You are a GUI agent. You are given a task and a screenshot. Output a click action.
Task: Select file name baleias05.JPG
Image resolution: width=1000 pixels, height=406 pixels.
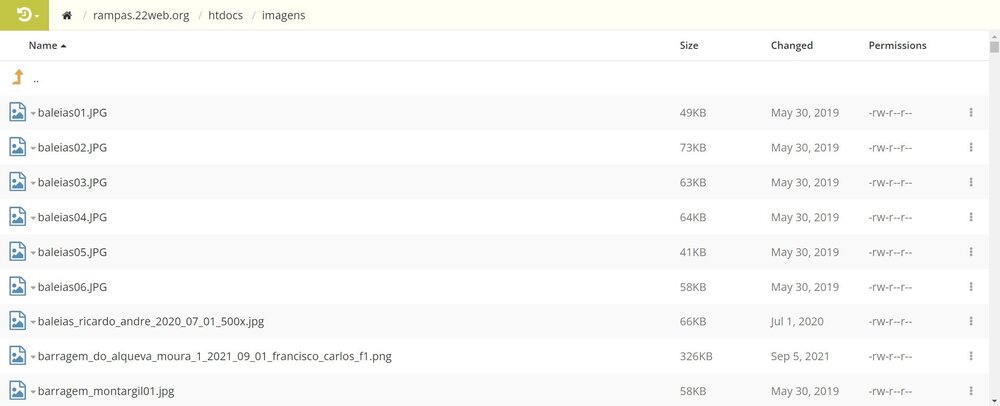(x=72, y=252)
